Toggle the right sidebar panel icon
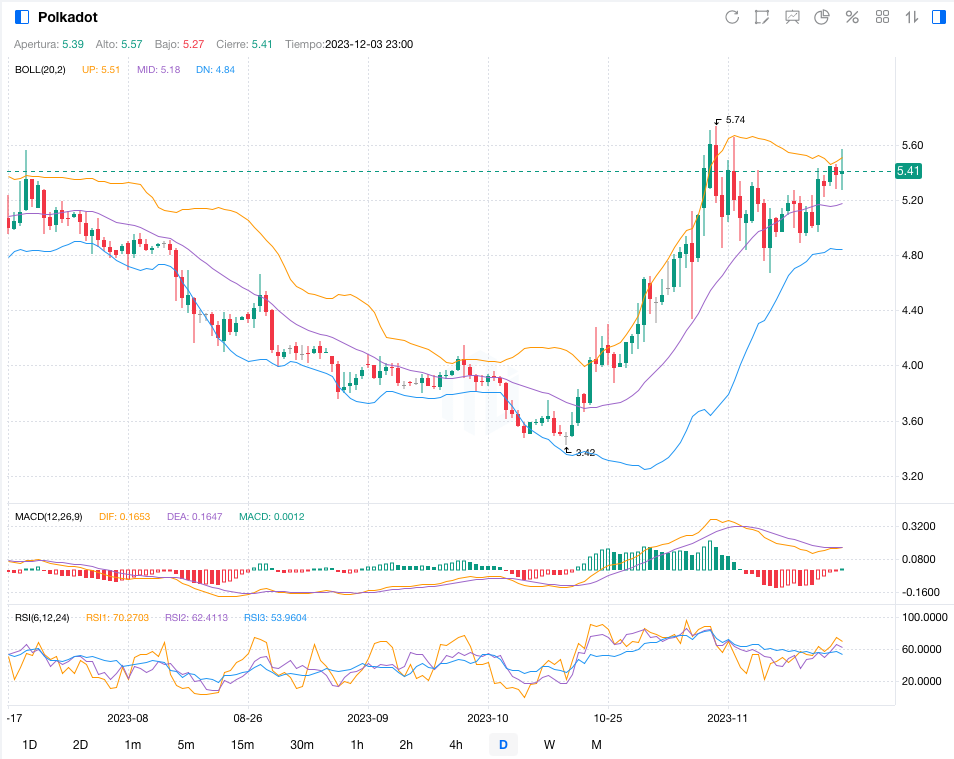The image size is (954, 759). click(938, 17)
